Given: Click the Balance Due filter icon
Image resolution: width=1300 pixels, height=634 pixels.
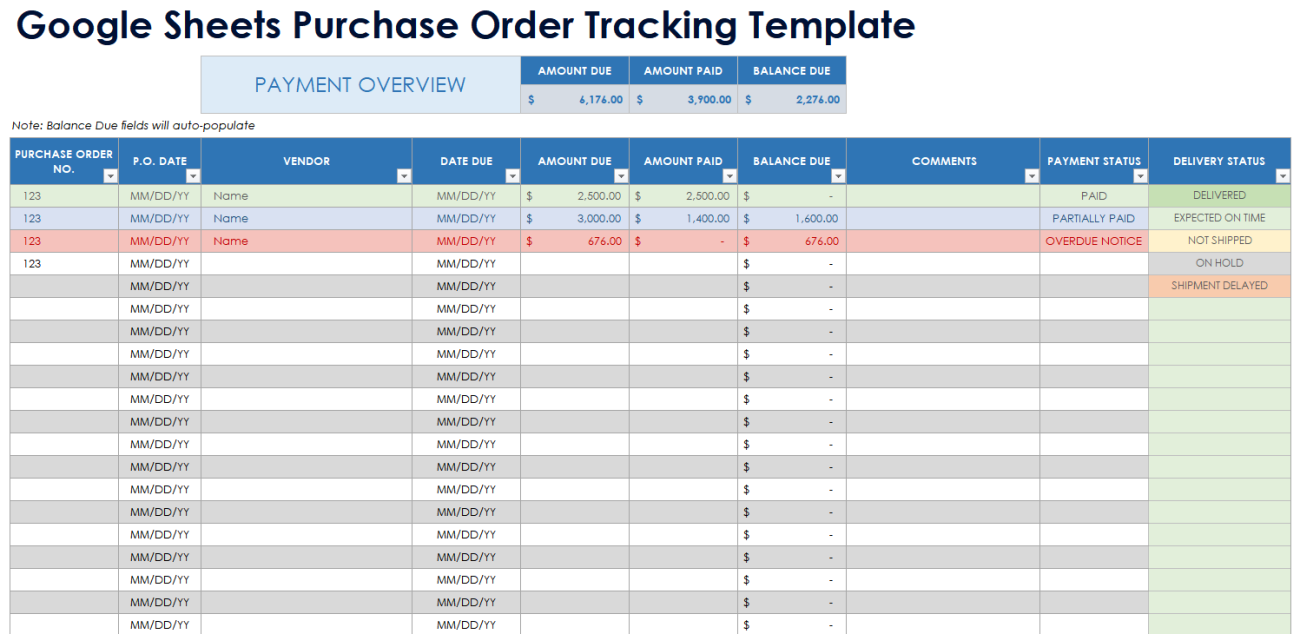Looking at the screenshot, I should pyautogui.click(x=838, y=175).
